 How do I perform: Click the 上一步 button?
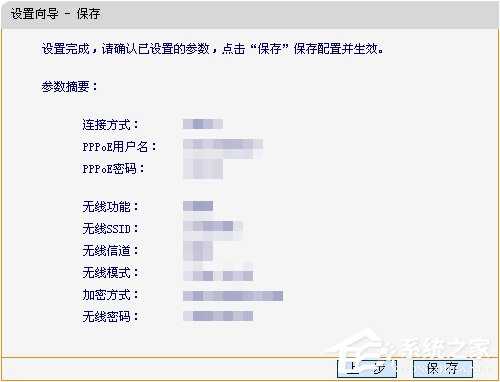coord(367,369)
